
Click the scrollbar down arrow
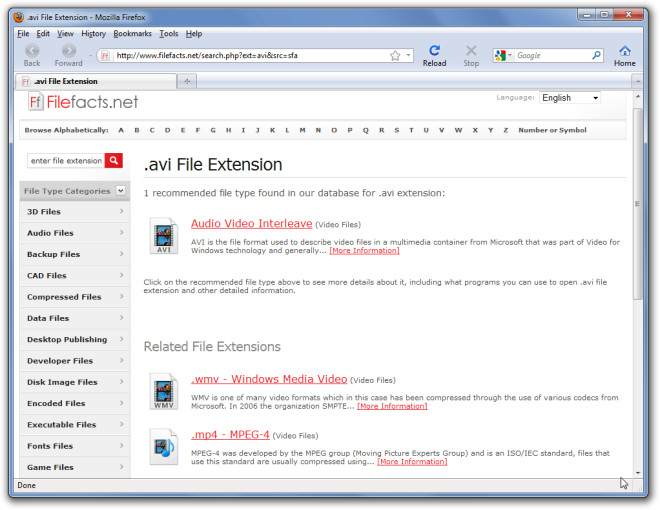(638, 473)
